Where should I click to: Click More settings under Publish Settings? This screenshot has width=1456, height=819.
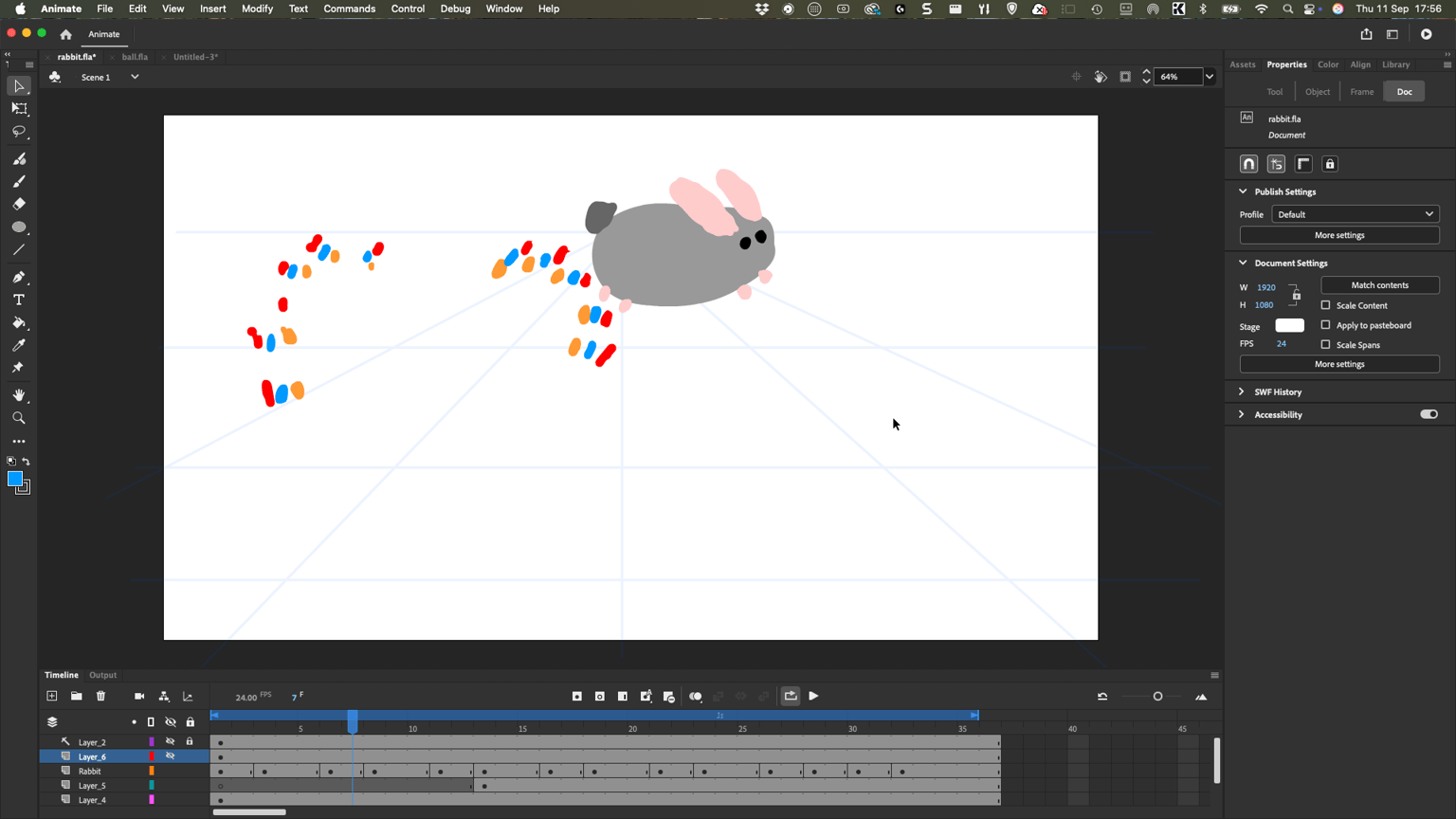coord(1339,235)
